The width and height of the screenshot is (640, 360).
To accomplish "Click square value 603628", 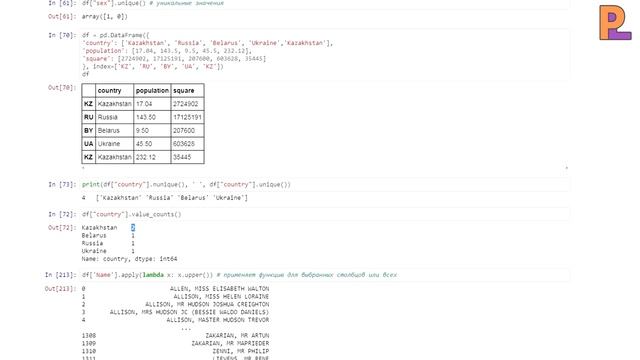I will pyautogui.click(x=187, y=144).
